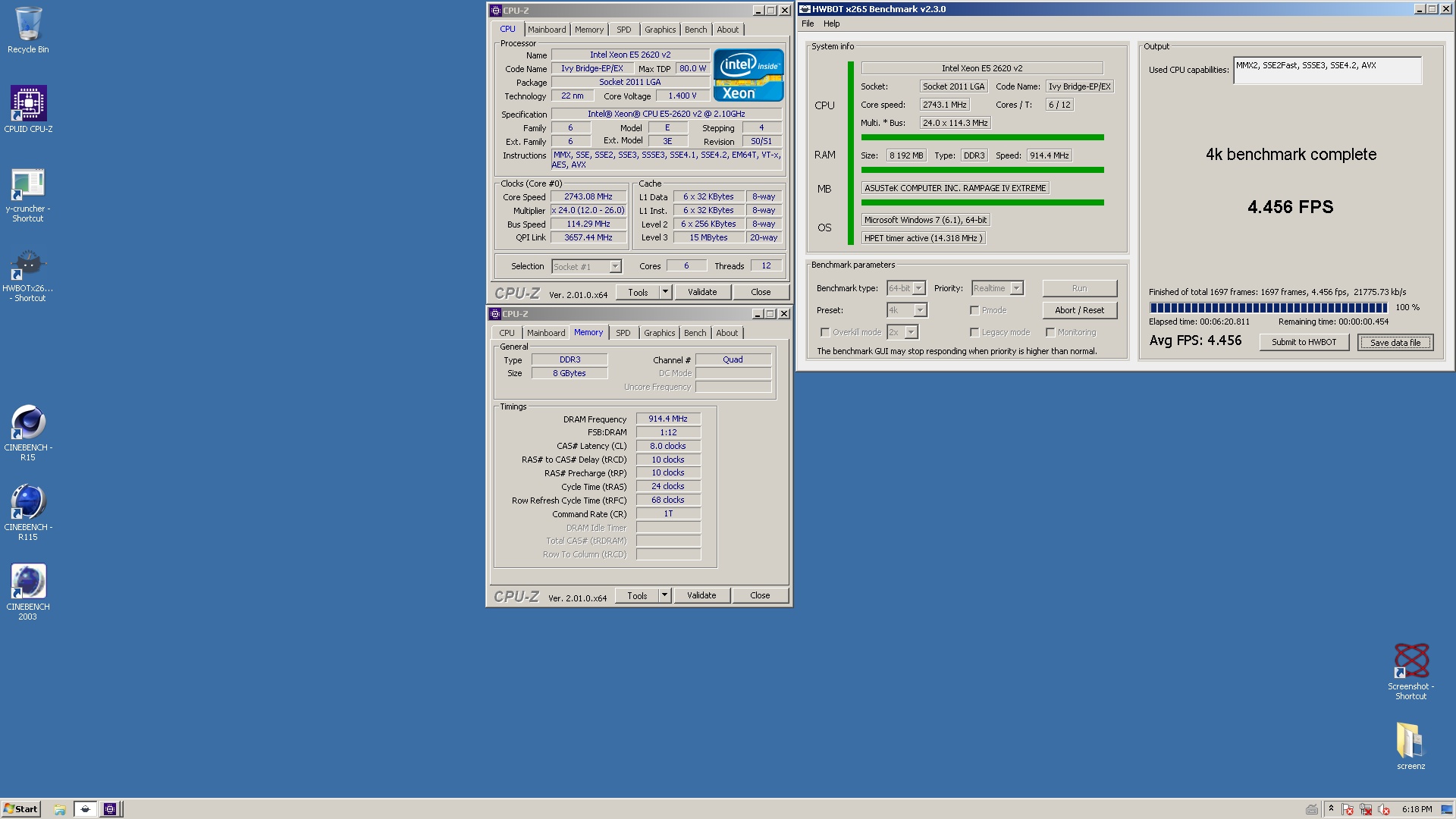Click the lower CPU-Z title bar icon

tap(495, 314)
